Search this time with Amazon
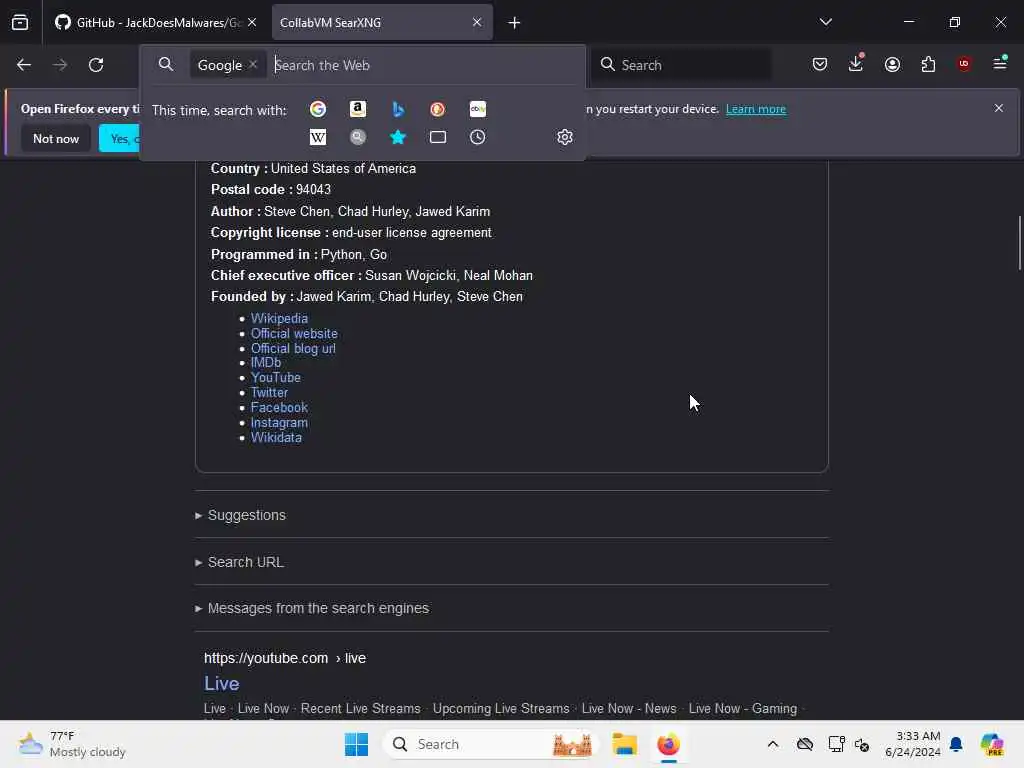Viewport: 1024px width, 768px height. click(x=358, y=109)
